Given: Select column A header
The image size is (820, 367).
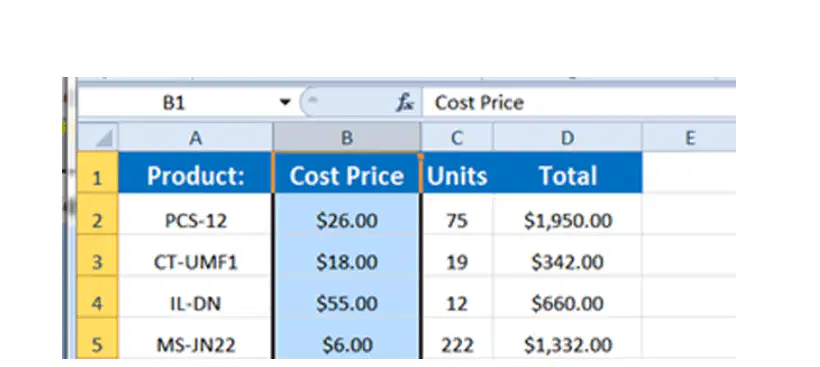Looking at the screenshot, I should coord(196,138).
